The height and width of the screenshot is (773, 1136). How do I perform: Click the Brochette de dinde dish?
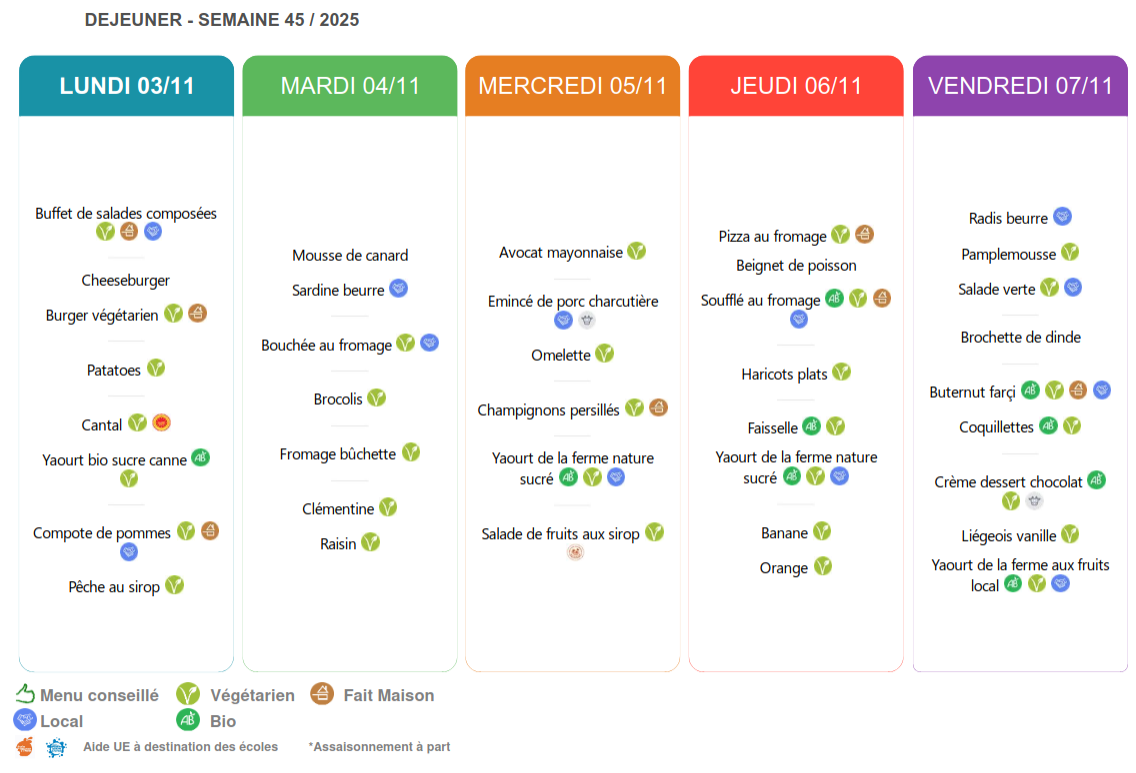(x=1020, y=338)
